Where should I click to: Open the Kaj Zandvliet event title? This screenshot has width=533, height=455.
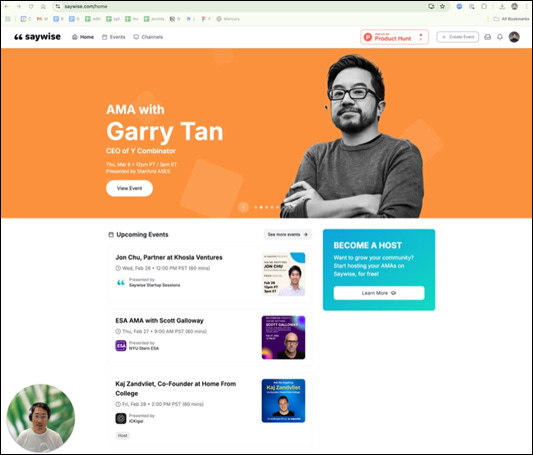click(176, 388)
